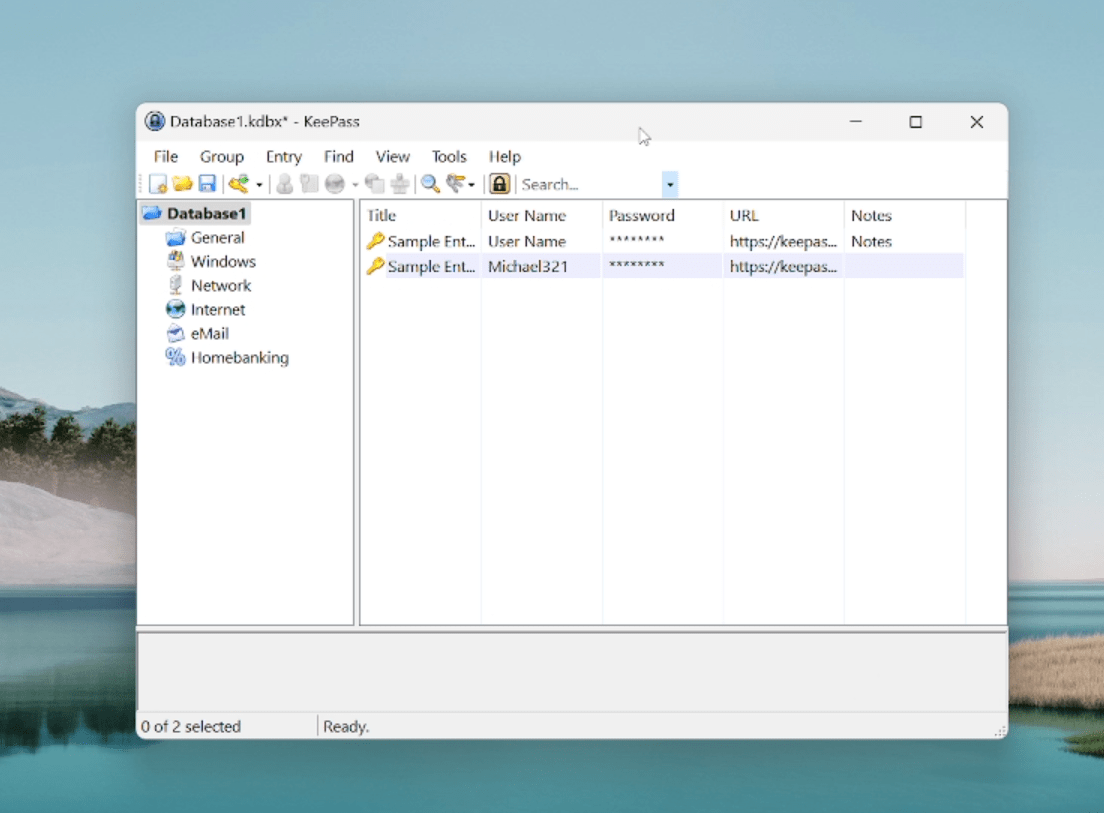Create a new database using the toolbar icon
This screenshot has height=813, width=1104.
[x=158, y=184]
